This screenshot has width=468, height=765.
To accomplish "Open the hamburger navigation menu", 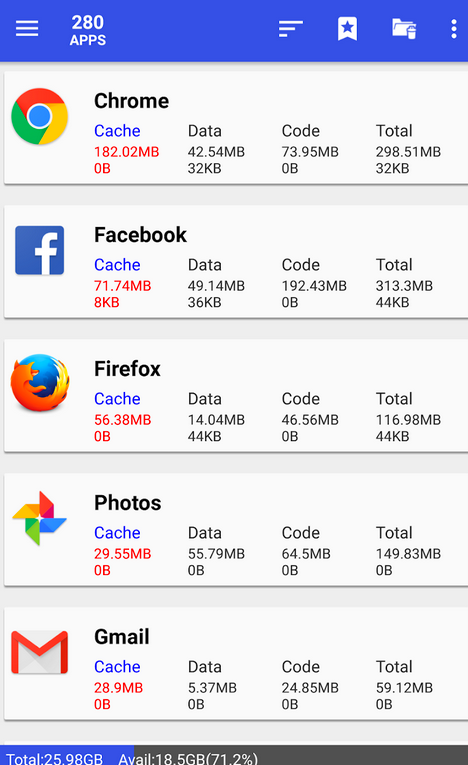I will tap(27, 29).
